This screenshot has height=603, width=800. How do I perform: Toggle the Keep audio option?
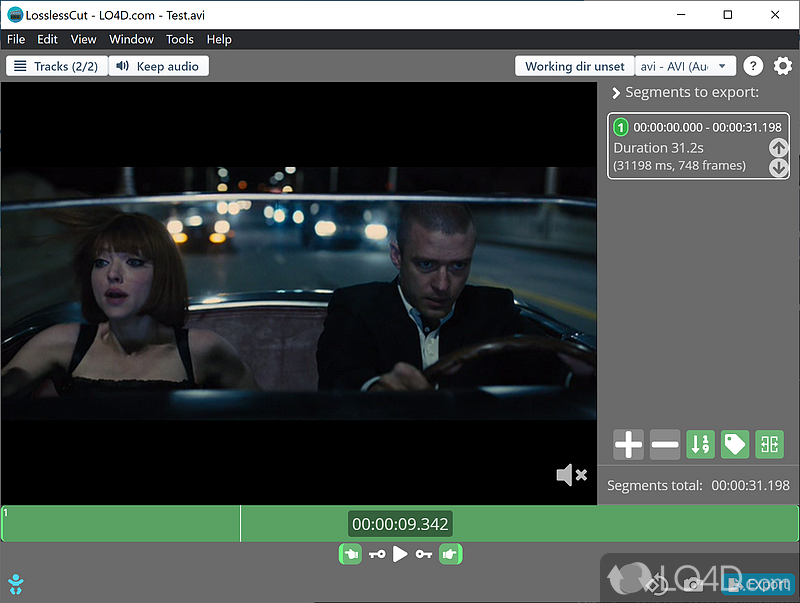(x=159, y=66)
